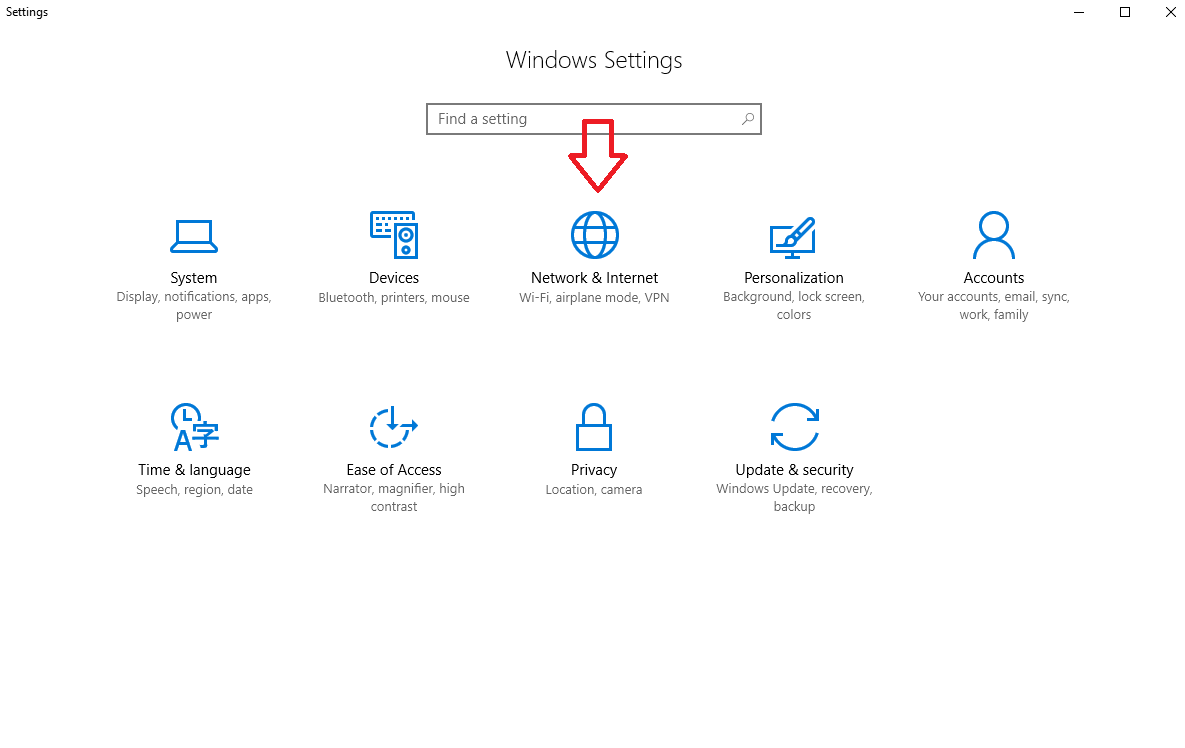This screenshot has width=1185, height=748.
Task: Open the Time & language icon
Action: [x=194, y=427]
